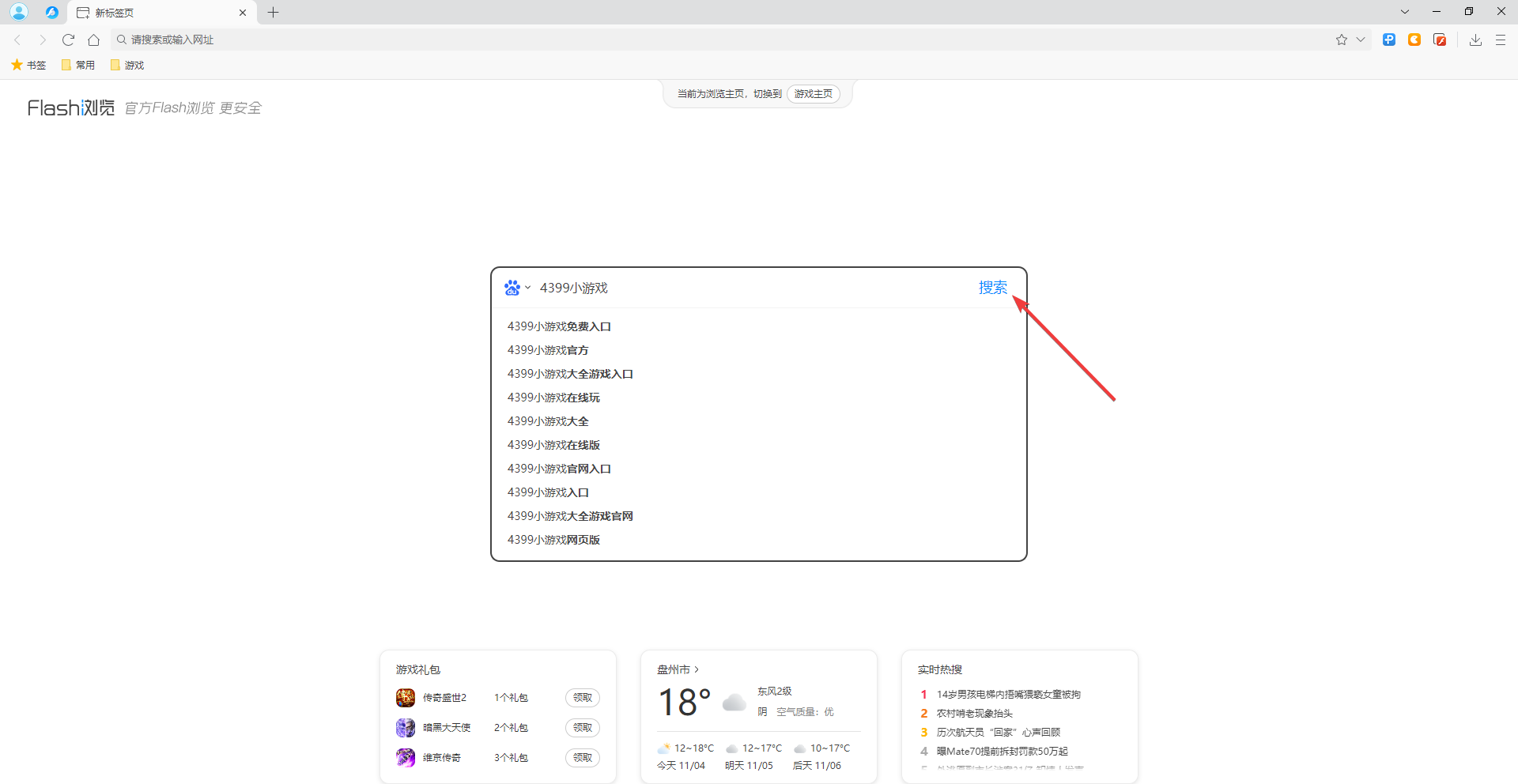Image resolution: width=1518 pixels, height=784 pixels.
Task: Open the red extension icon in the toolbar
Action: coord(1440,40)
